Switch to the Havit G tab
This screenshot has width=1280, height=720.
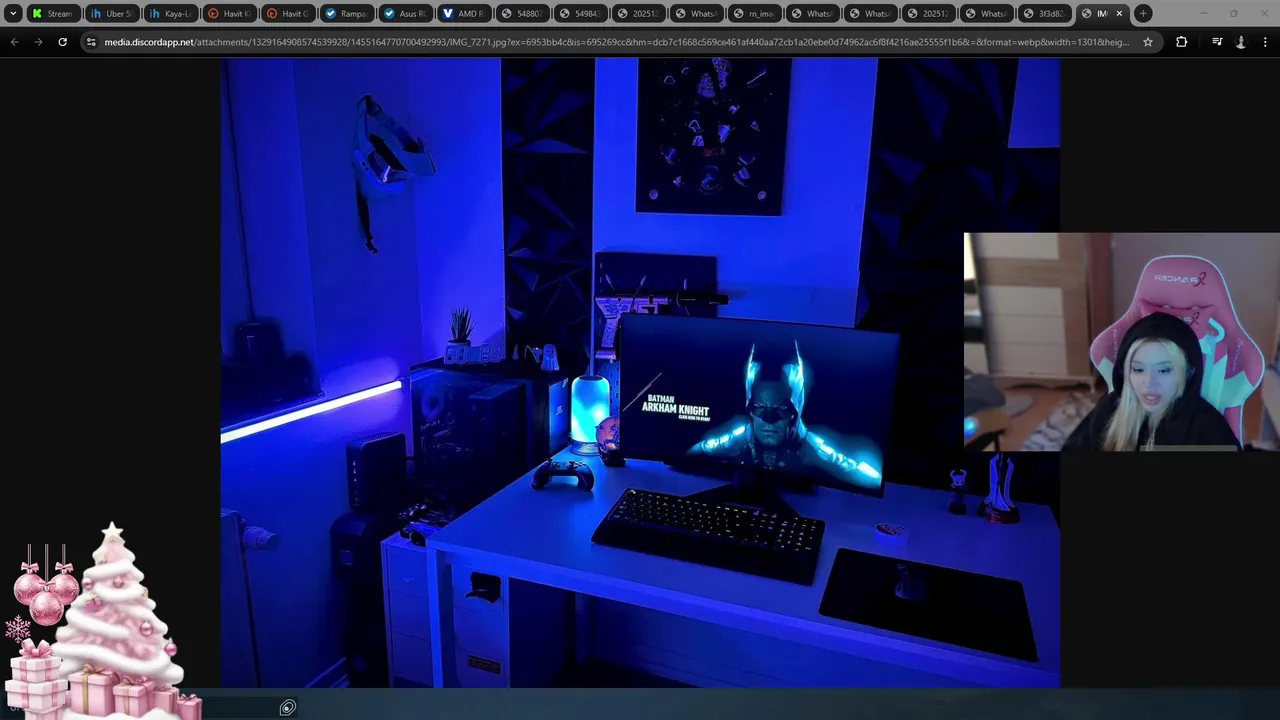pyautogui.click(x=287, y=14)
